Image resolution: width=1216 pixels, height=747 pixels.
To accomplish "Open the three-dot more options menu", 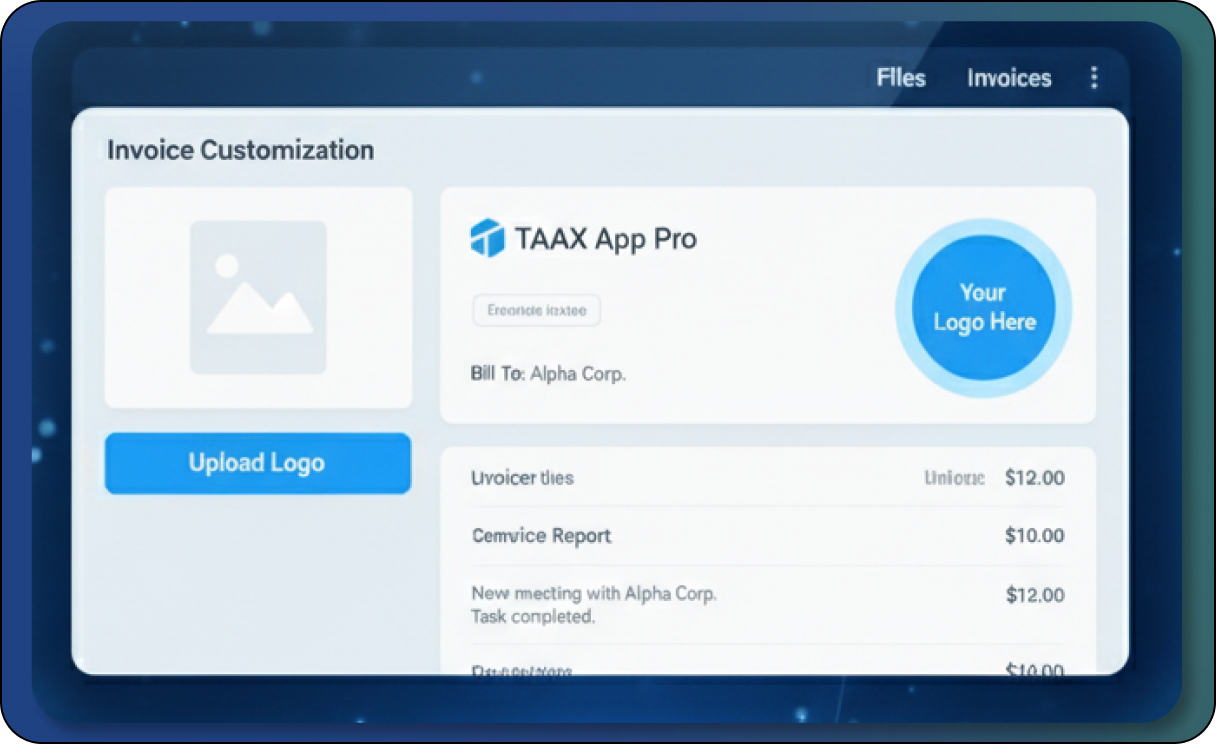I will click(x=1094, y=78).
